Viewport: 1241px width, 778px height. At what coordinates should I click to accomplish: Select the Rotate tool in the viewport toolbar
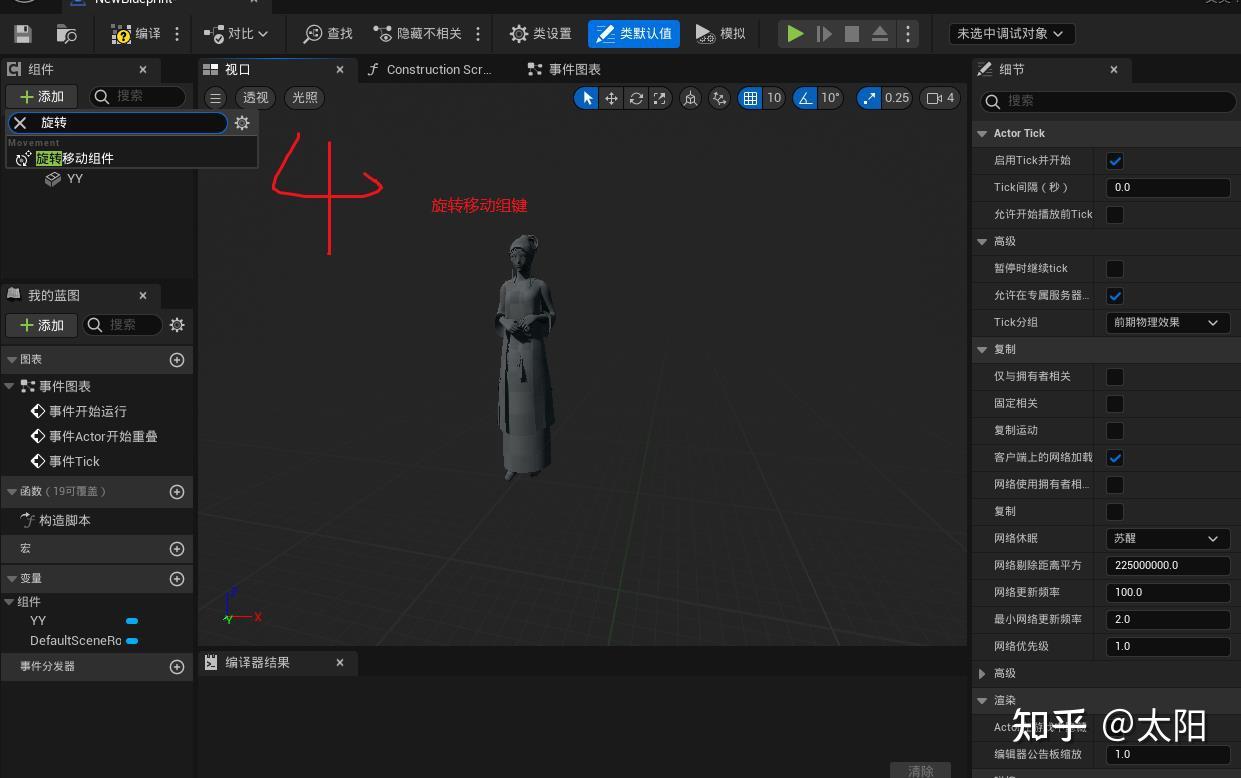(x=636, y=98)
